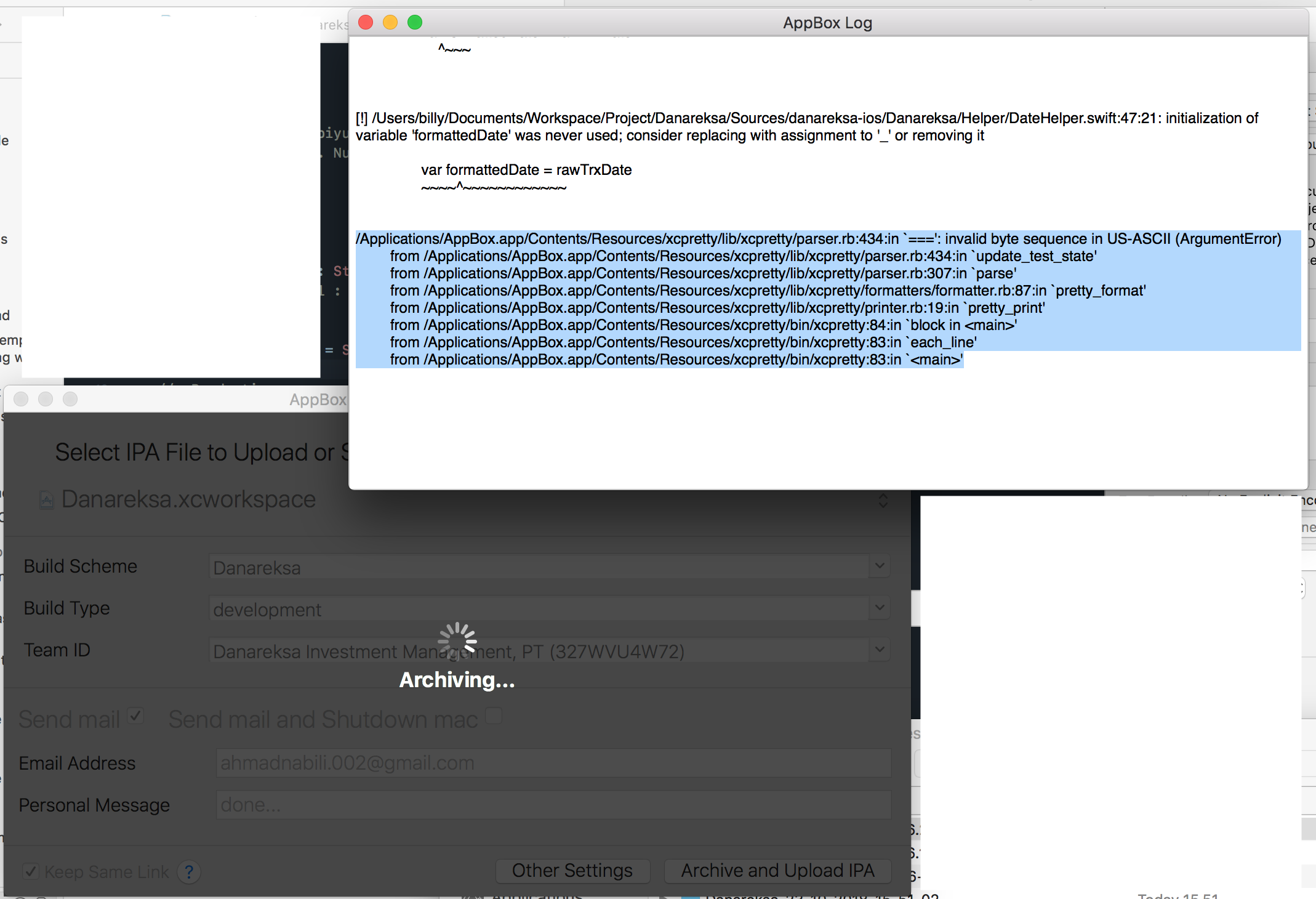Uncheck the Keep Same Link checkbox
Viewport: 1316px width, 899px height.
pyautogui.click(x=31, y=871)
